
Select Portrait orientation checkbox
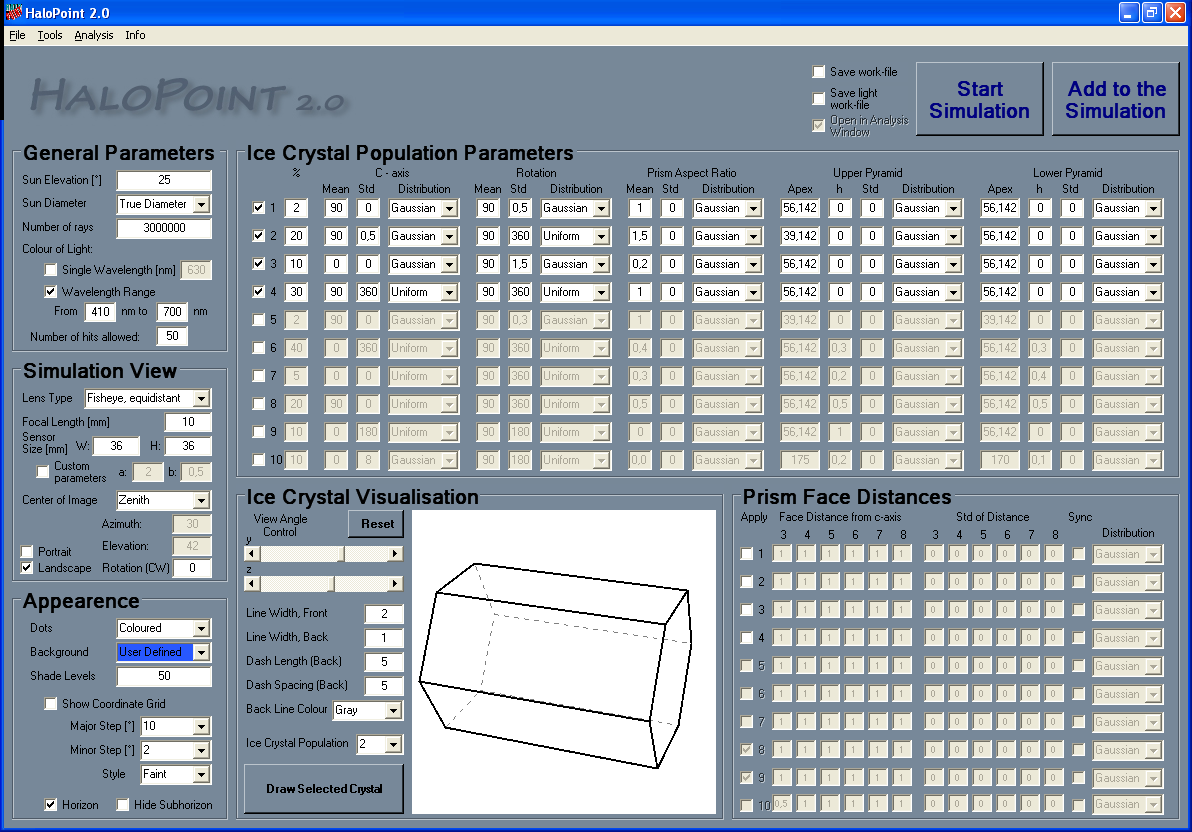pos(27,551)
